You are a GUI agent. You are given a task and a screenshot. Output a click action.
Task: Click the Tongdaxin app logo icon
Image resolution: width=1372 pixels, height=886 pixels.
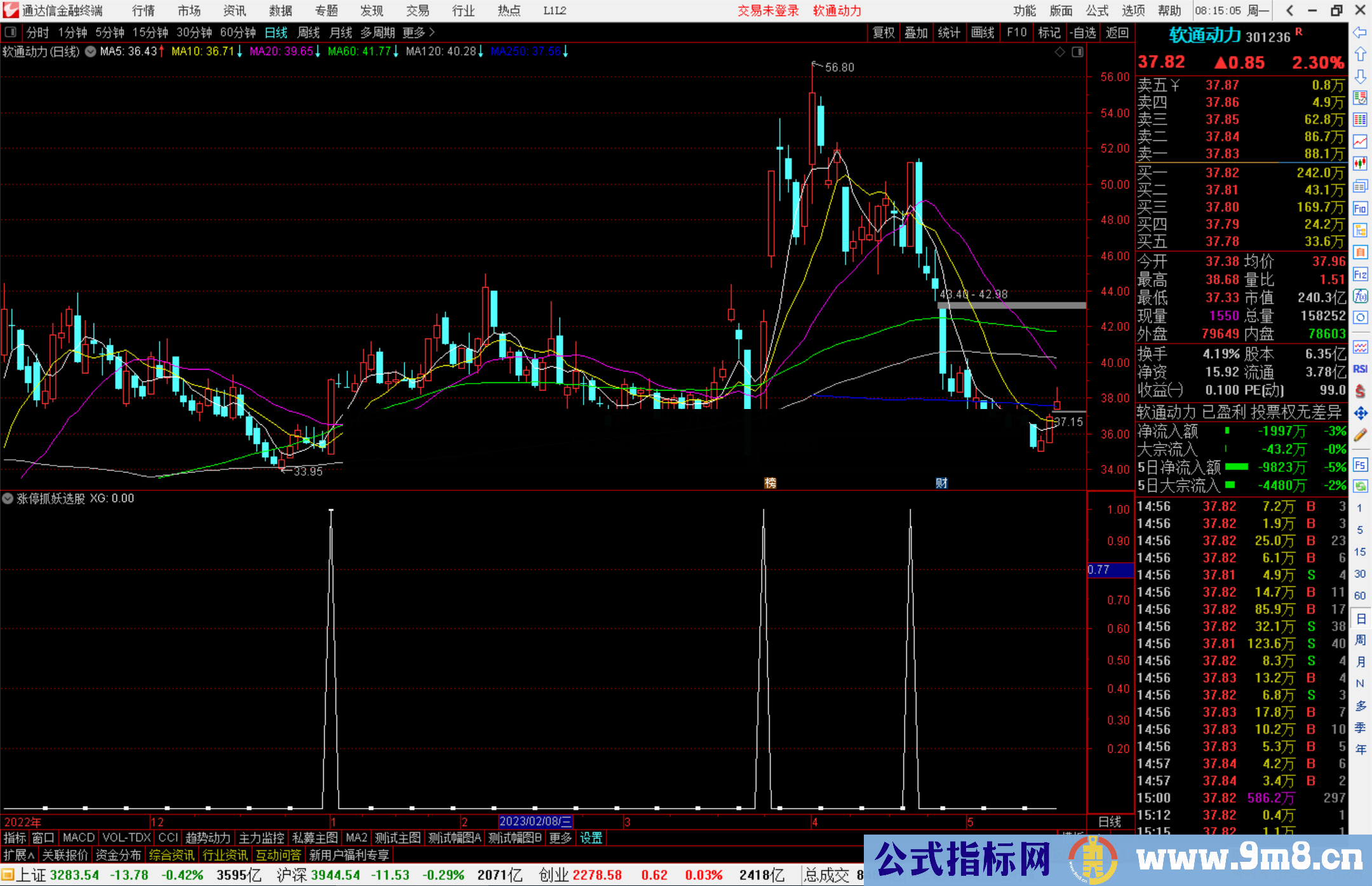pos(11,10)
